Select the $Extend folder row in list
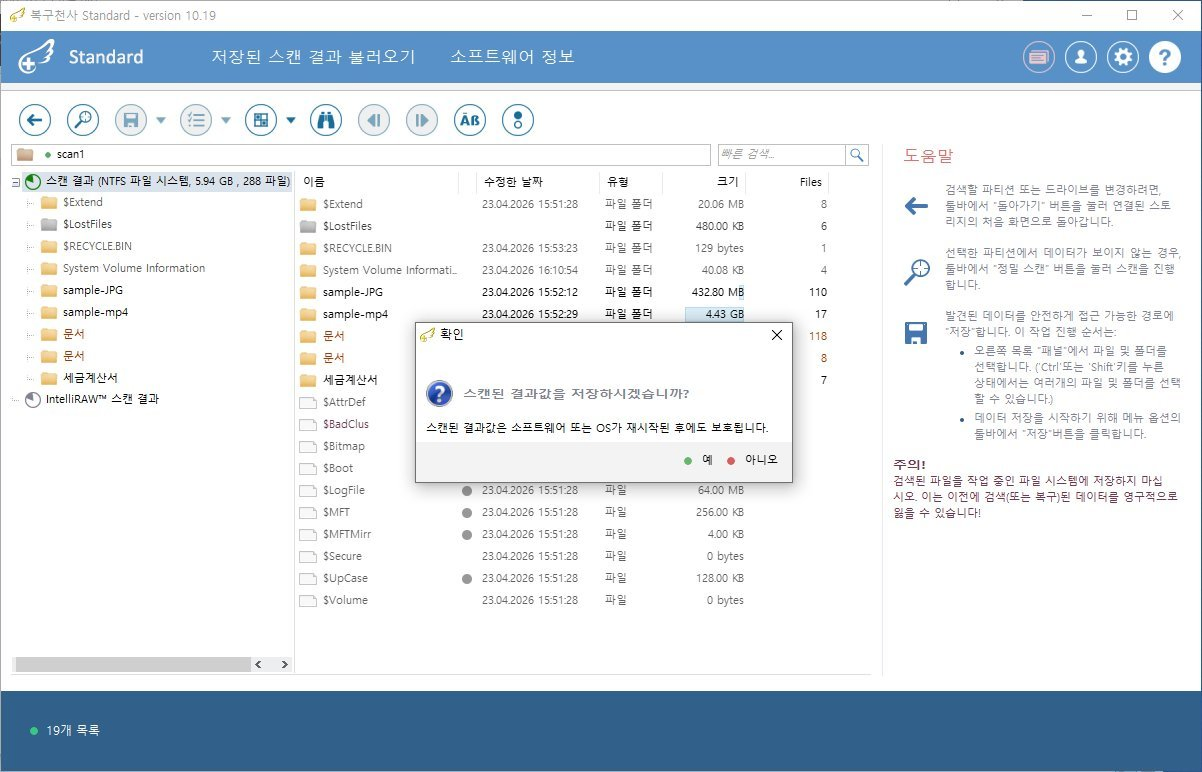 pyautogui.click(x=565, y=204)
